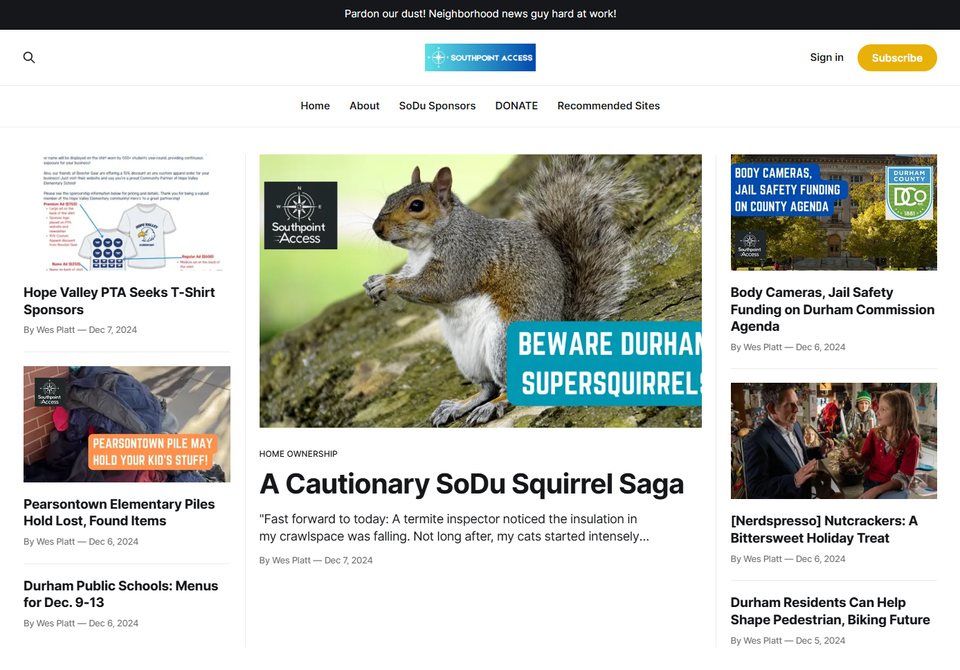
Task: Select DONATE in the navigation bar
Action: coord(516,106)
